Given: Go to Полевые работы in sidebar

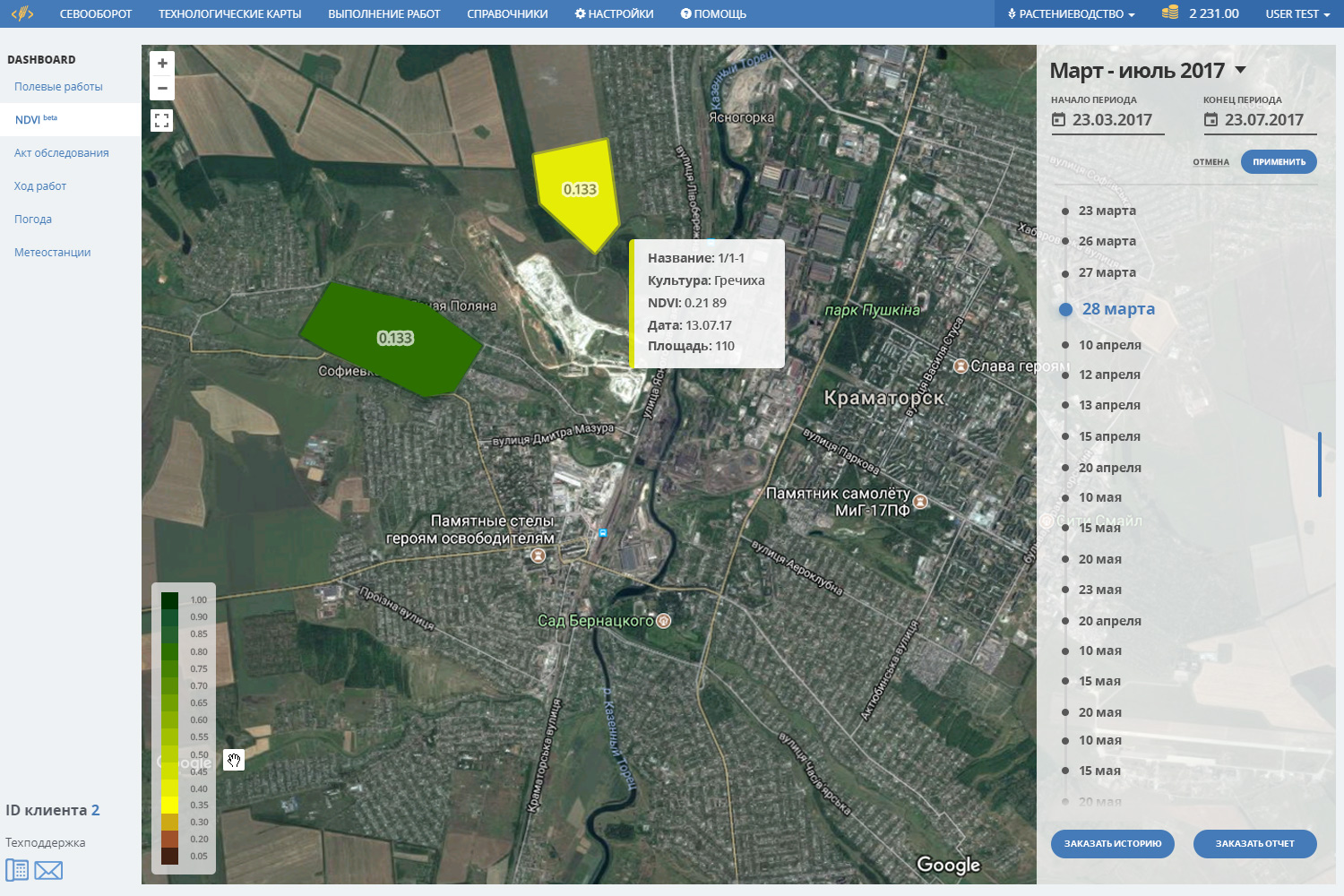Looking at the screenshot, I should 58,87.
